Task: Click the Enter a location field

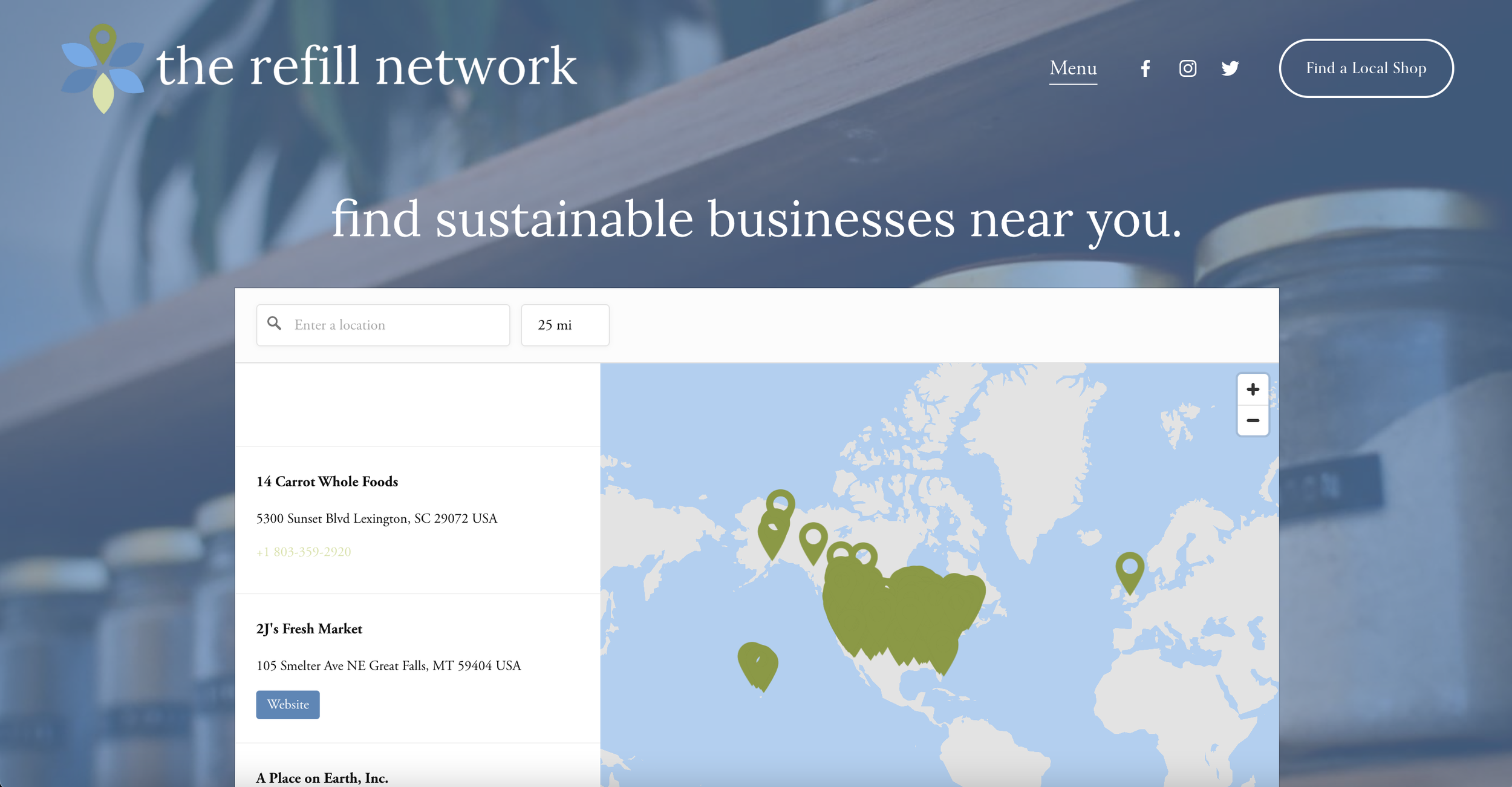Action: (381, 325)
